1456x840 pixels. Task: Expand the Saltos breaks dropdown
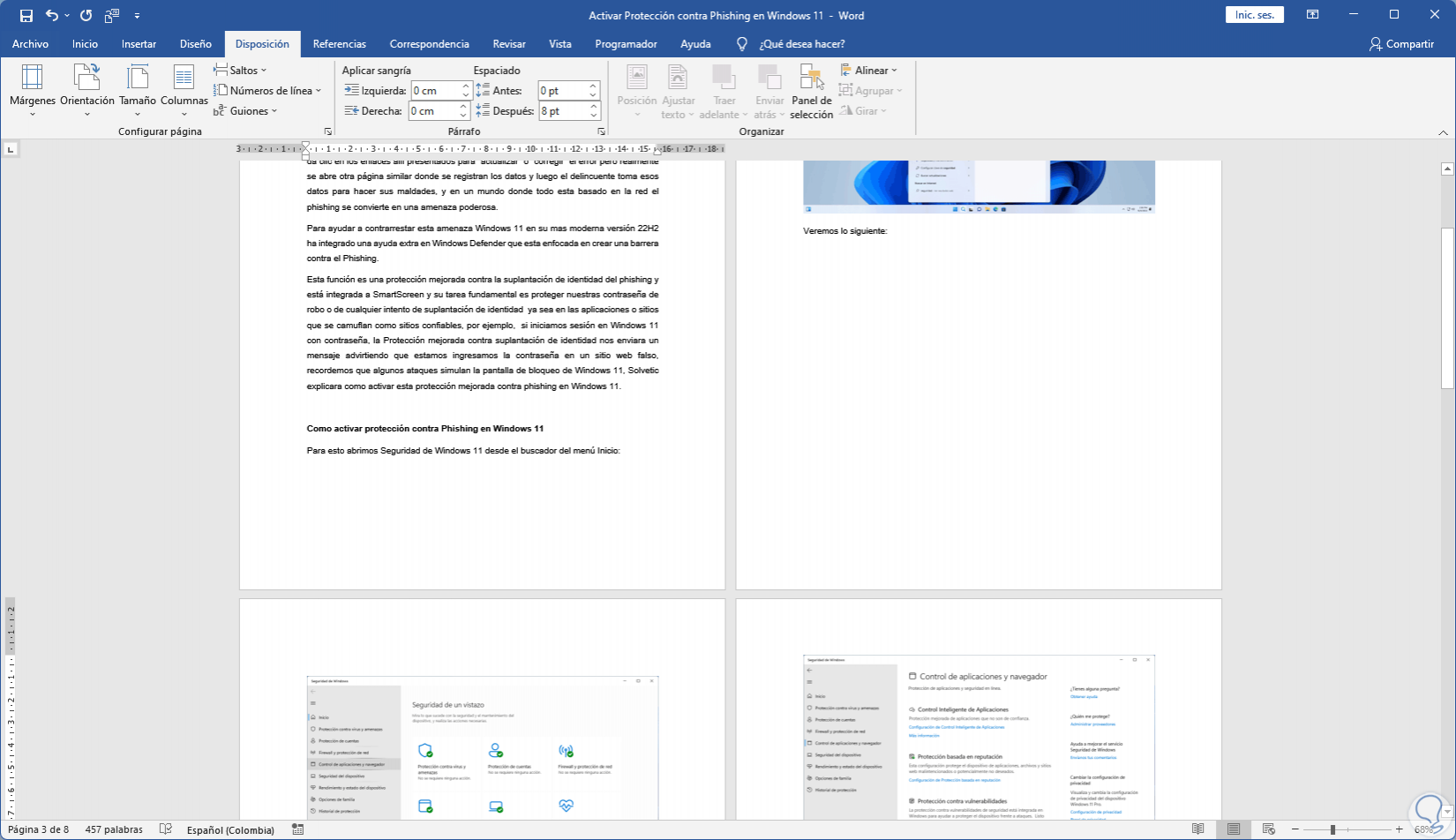point(240,71)
